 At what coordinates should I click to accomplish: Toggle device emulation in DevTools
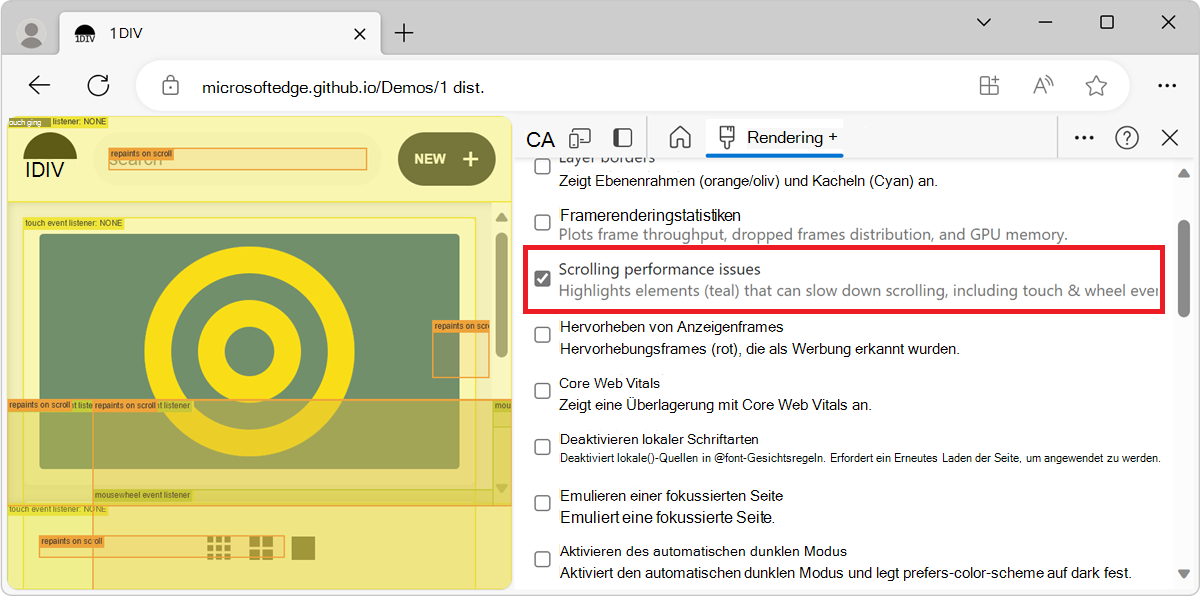coord(580,137)
